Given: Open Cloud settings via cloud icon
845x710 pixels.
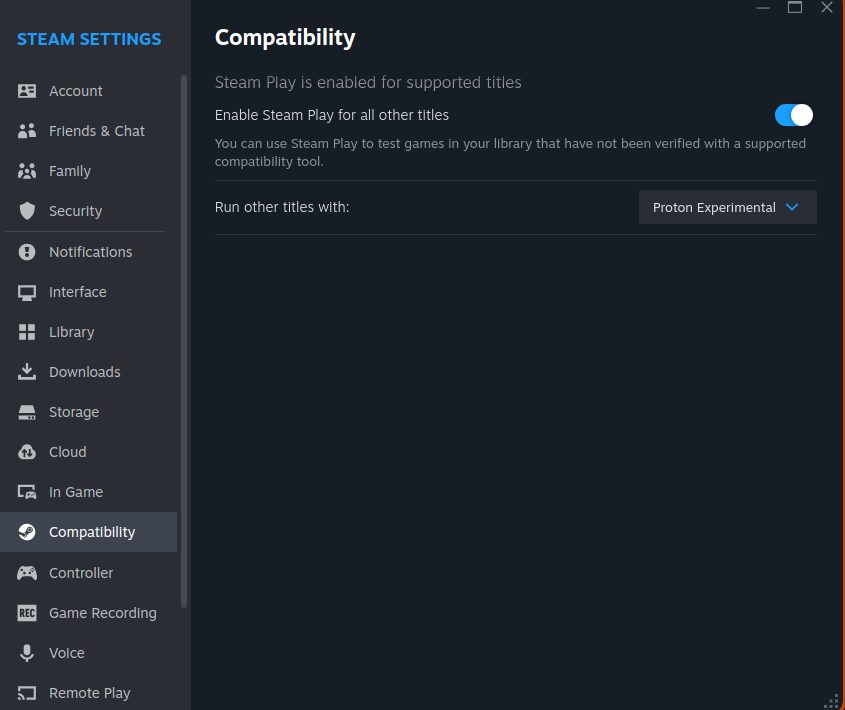Looking at the screenshot, I should [x=27, y=452].
